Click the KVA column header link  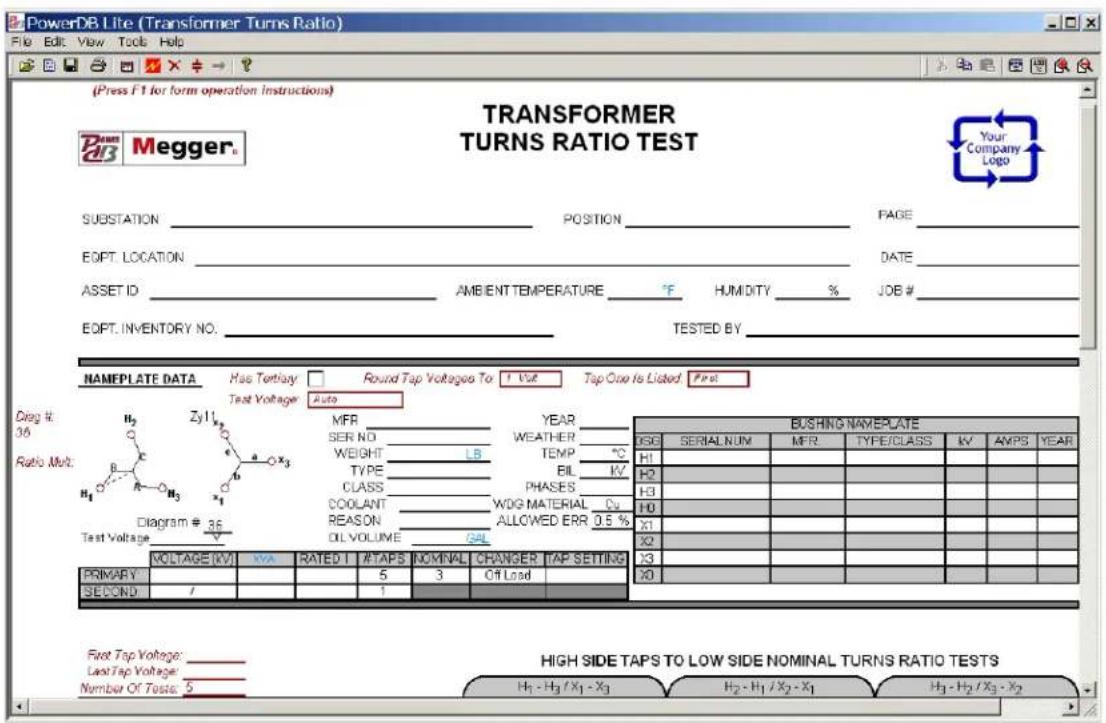pyautogui.click(x=265, y=559)
